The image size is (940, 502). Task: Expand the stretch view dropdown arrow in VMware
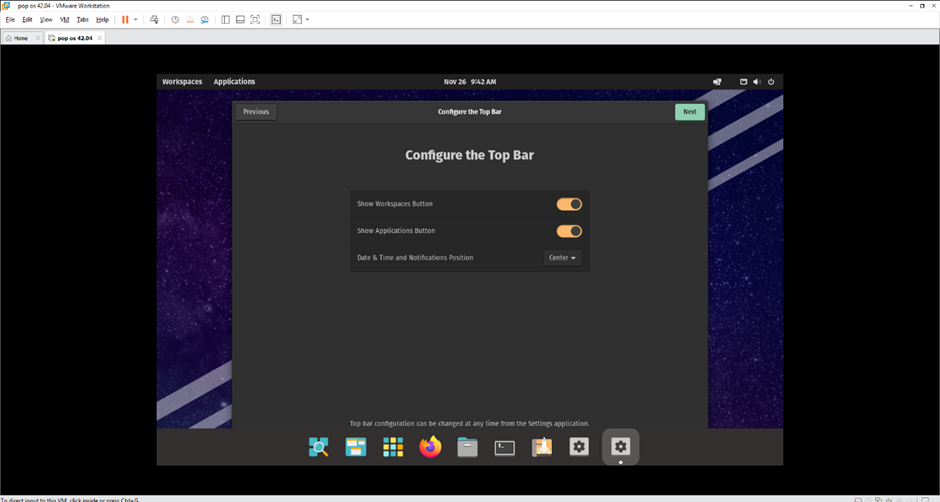coord(308,19)
